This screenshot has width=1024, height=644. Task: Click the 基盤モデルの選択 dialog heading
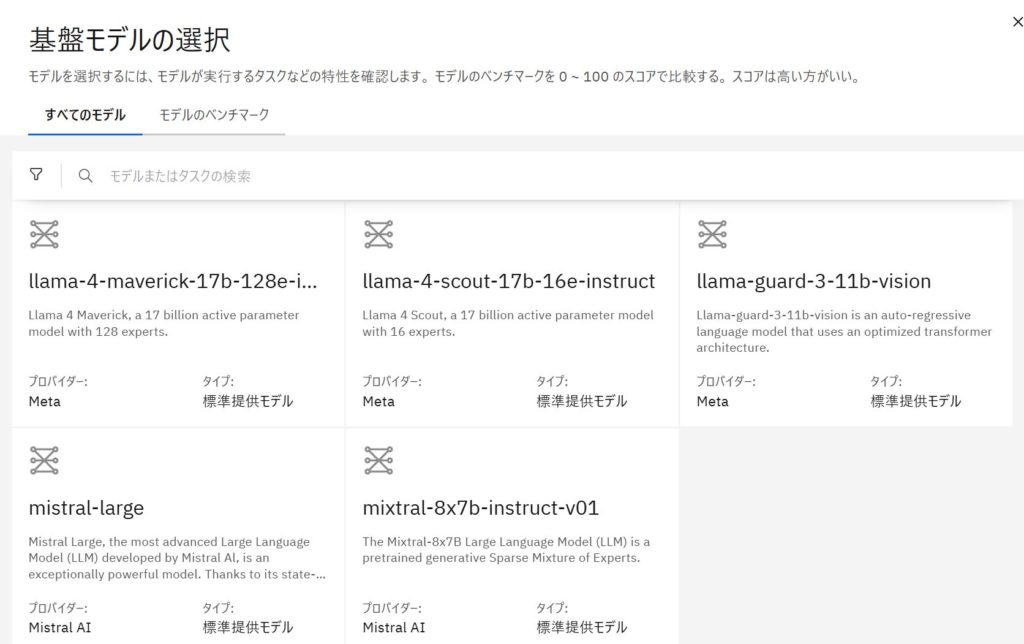(129, 40)
